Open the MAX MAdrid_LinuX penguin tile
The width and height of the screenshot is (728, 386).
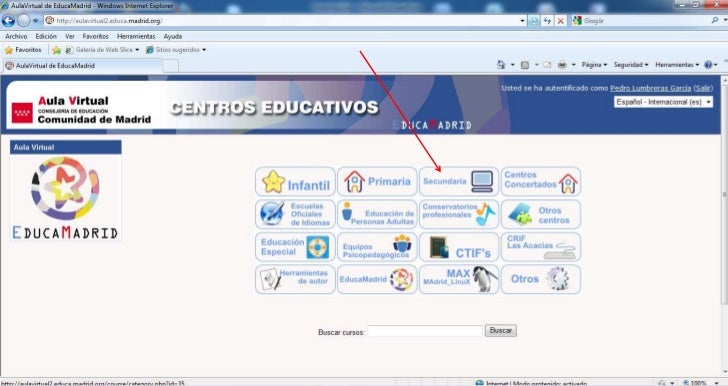click(459, 279)
